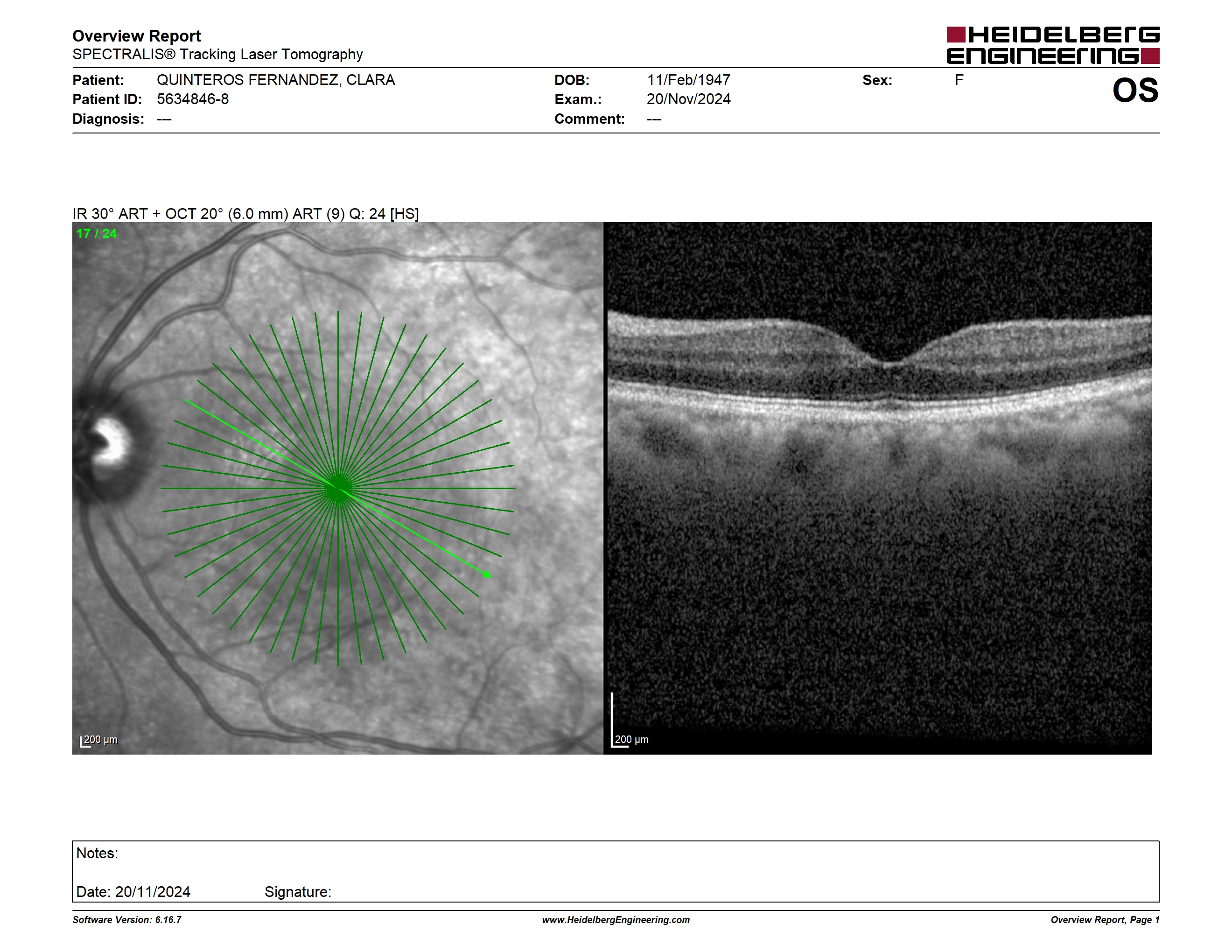Click the 200 µm scale bar on OCT image

[630, 721]
